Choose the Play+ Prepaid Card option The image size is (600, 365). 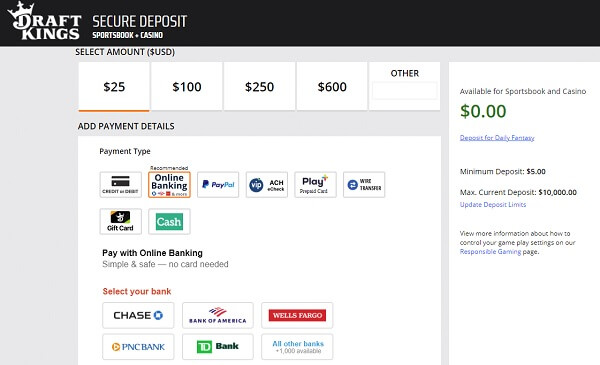pos(315,185)
